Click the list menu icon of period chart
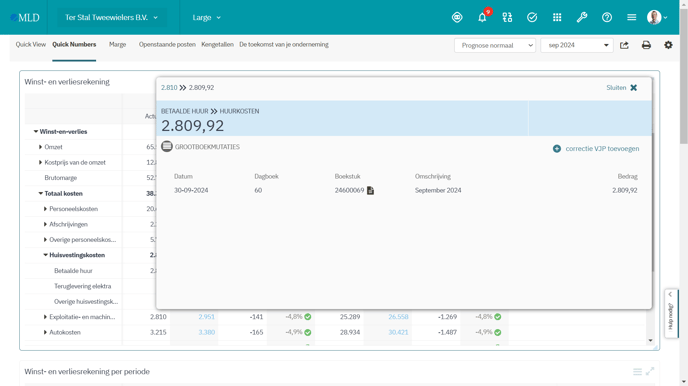The width and height of the screenshot is (688, 386). [638, 372]
